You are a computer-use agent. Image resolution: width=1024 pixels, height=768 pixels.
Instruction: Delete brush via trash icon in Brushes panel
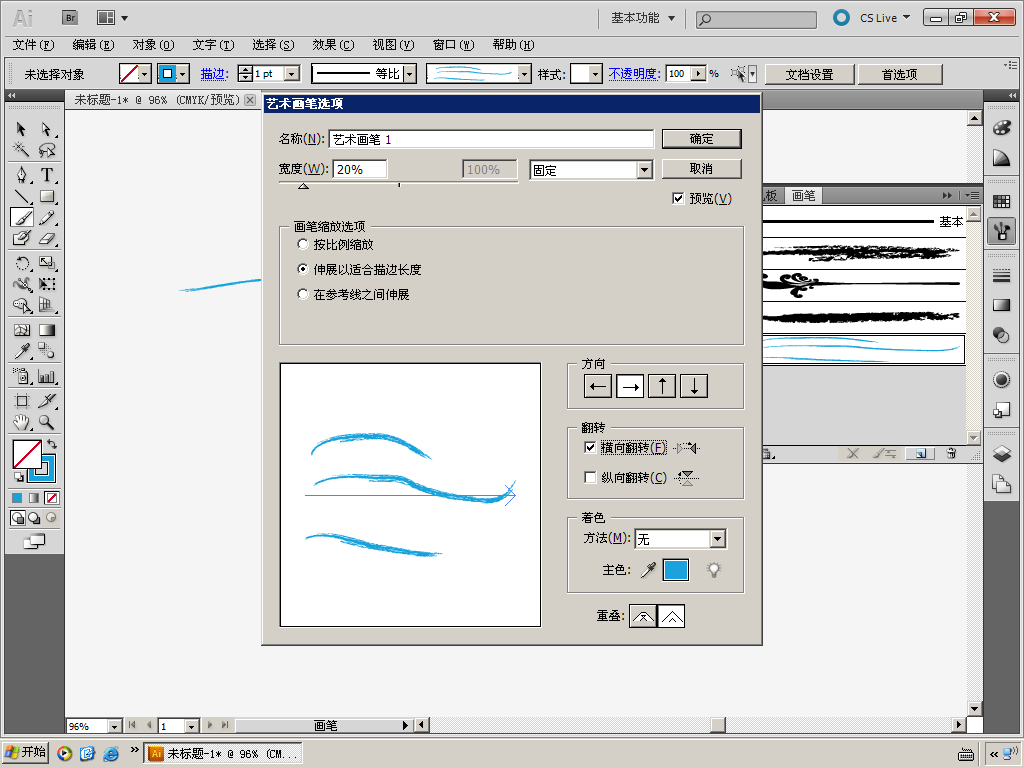click(x=951, y=453)
